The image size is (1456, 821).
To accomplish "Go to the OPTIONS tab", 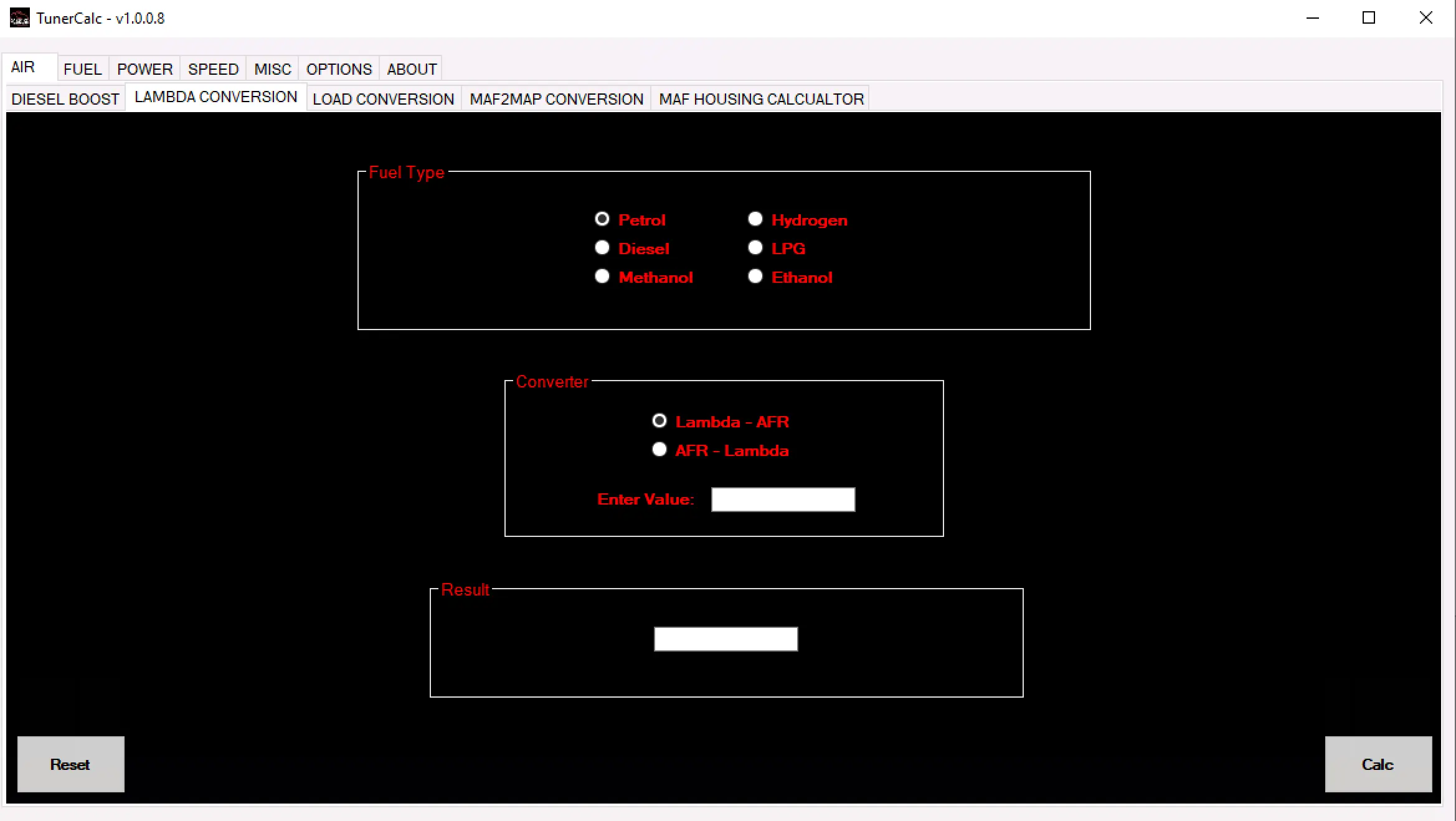I will tap(339, 69).
